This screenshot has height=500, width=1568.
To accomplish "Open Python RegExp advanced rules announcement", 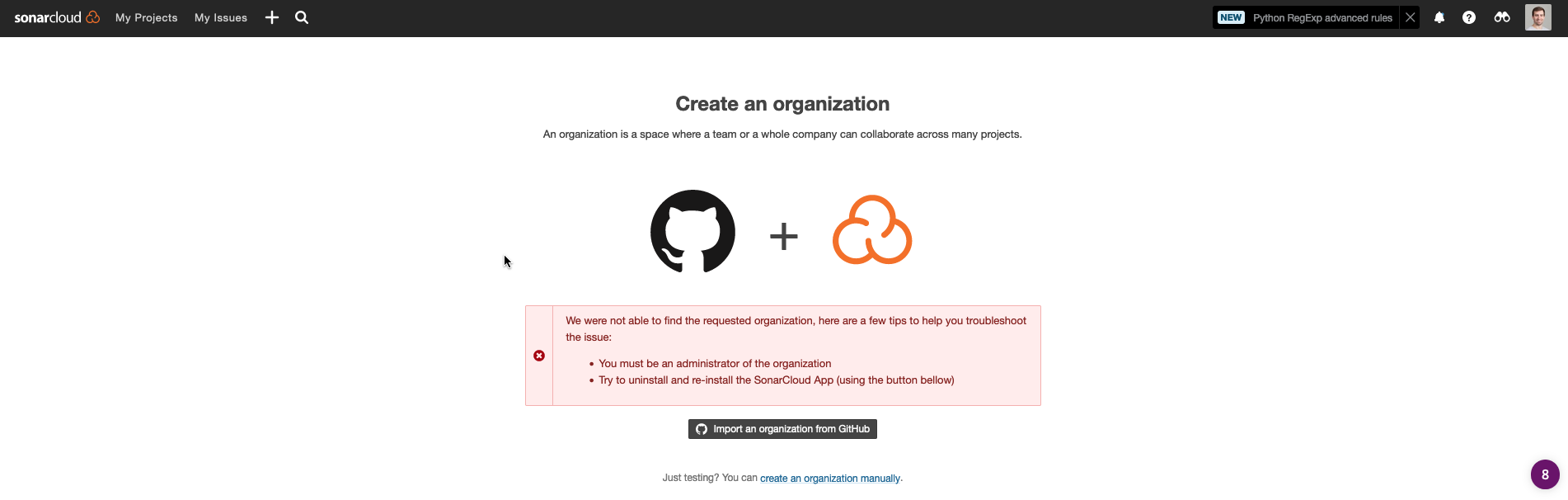I will [1322, 17].
